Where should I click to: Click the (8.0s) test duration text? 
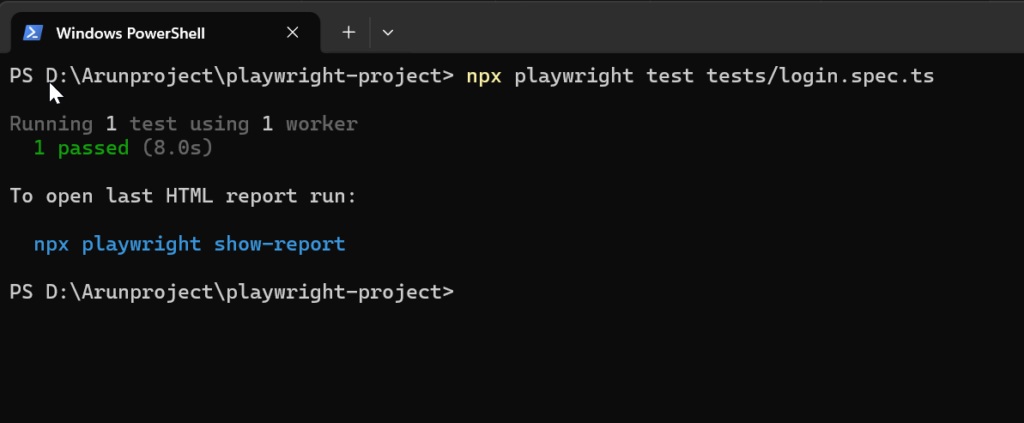177,148
